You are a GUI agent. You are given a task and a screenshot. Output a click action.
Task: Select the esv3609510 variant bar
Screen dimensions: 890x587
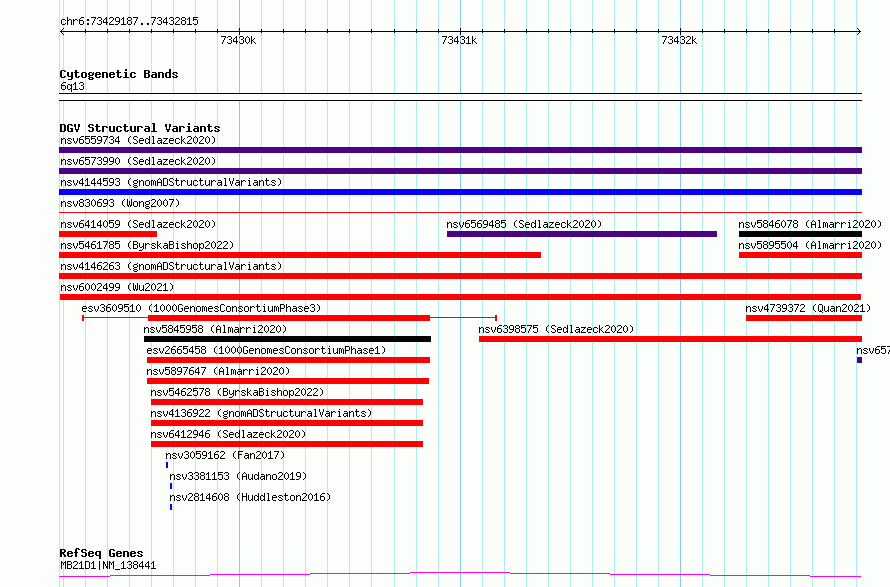click(x=289, y=318)
